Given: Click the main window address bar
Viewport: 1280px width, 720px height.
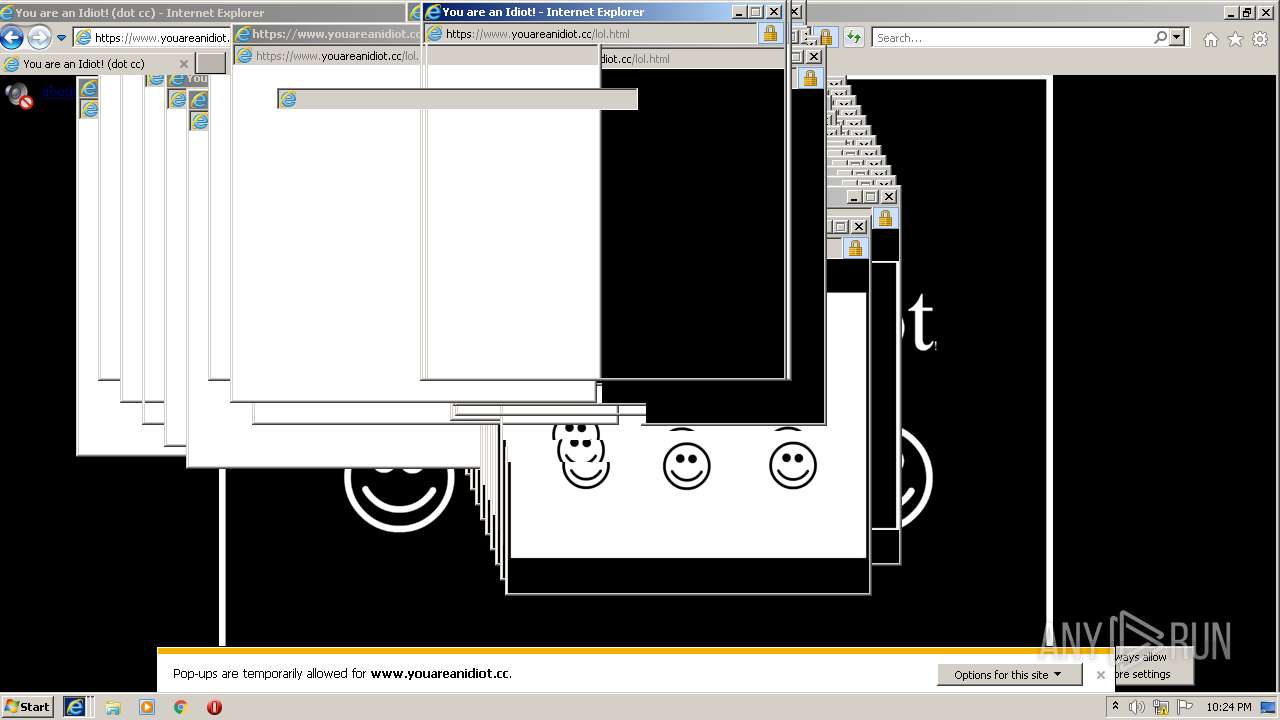Looking at the screenshot, I should 152,38.
